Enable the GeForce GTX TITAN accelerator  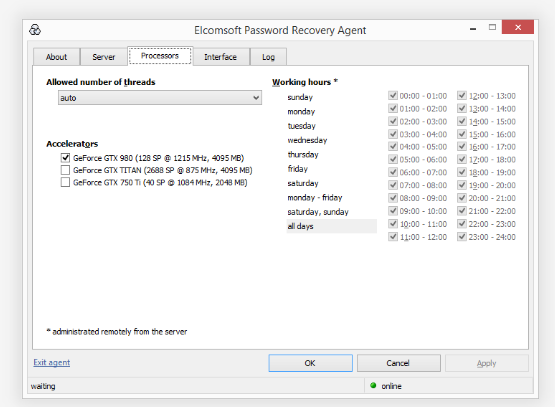[65, 170]
